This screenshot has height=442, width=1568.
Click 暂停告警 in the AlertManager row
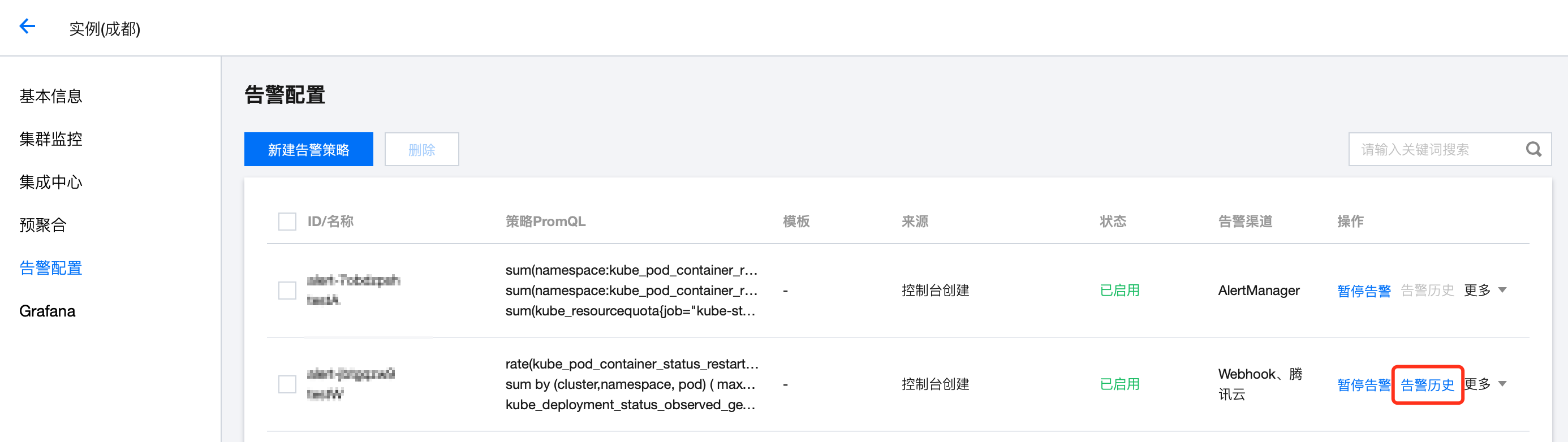coord(1363,291)
